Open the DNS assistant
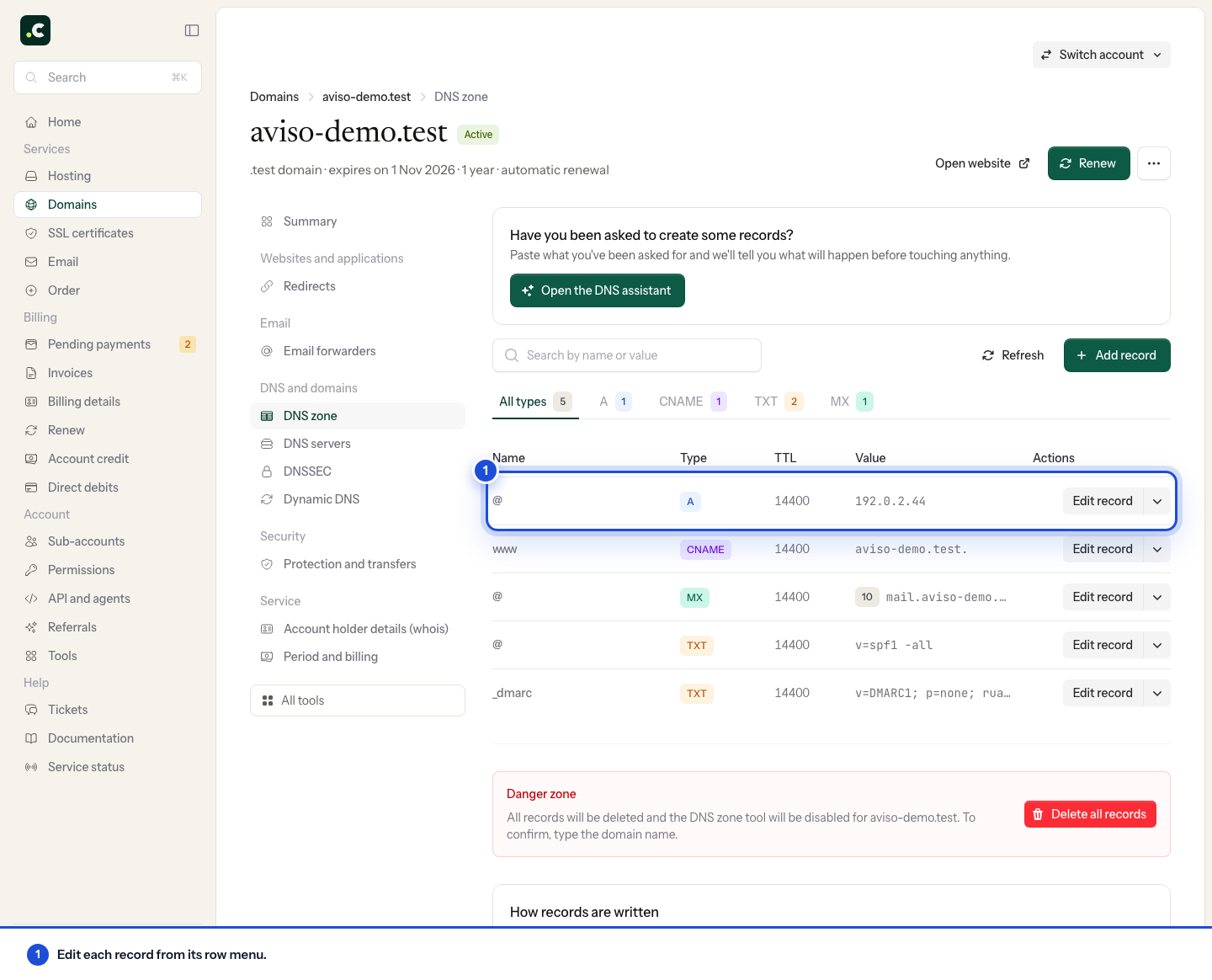The height and width of the screenshot is (980, 1212). click(598, 290)
